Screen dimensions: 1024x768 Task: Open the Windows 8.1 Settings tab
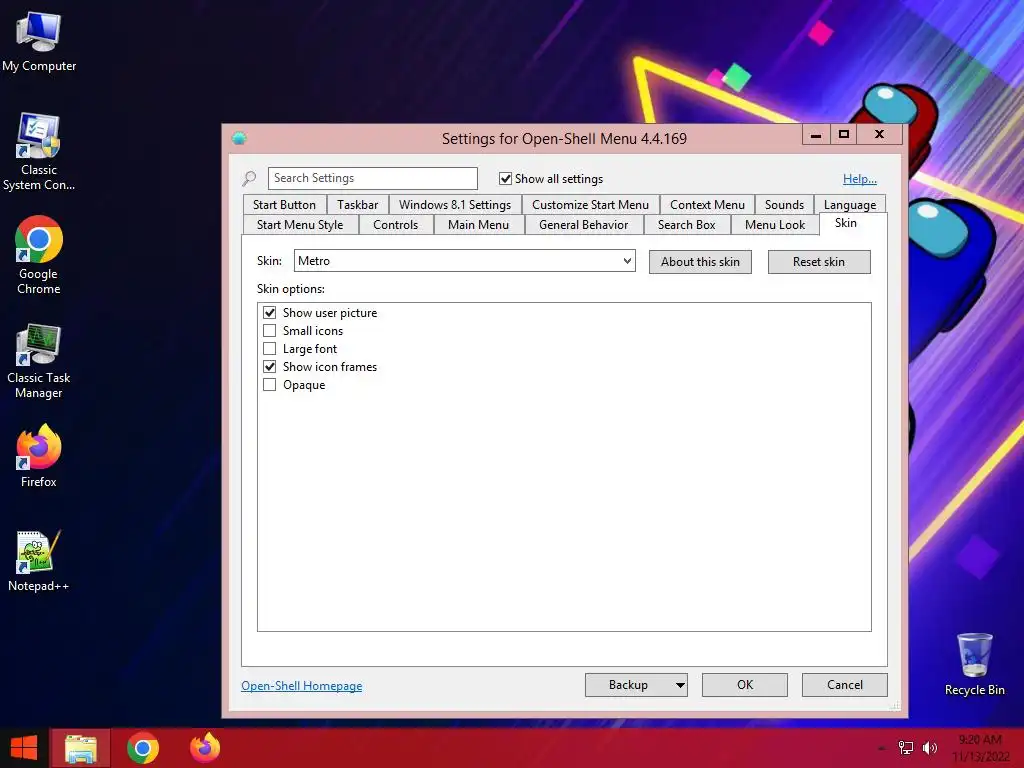coord(455,204)
